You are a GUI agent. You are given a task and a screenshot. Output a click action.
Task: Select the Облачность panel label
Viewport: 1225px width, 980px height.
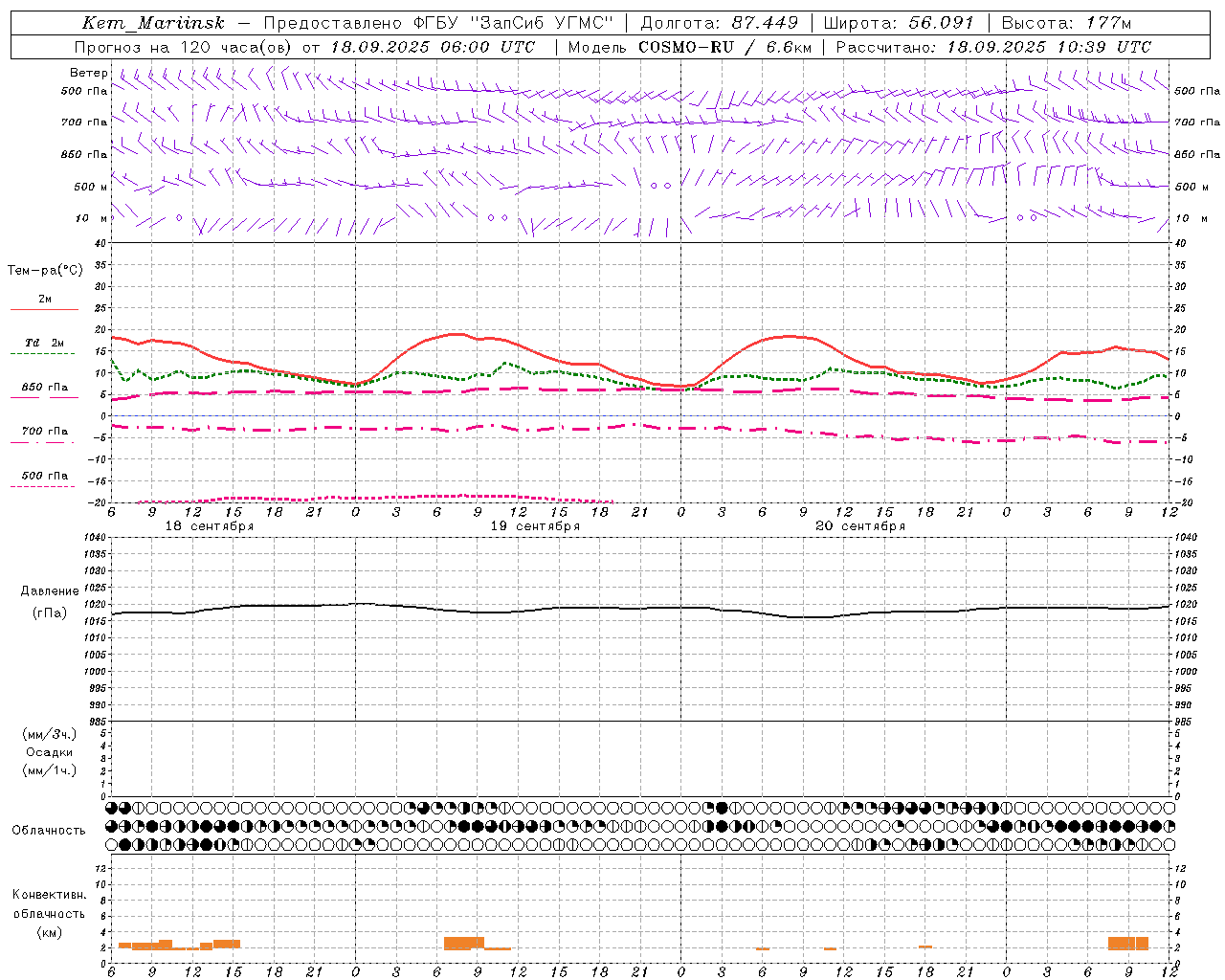click(49, 831)
